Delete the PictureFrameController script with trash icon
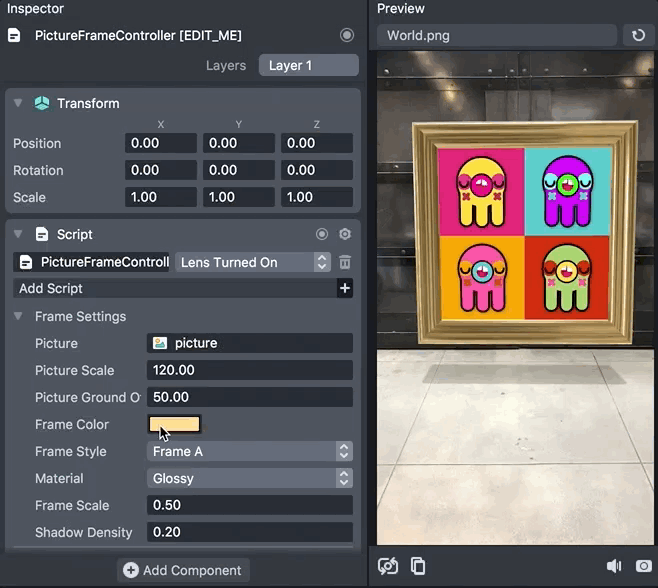 pos(345,262)
